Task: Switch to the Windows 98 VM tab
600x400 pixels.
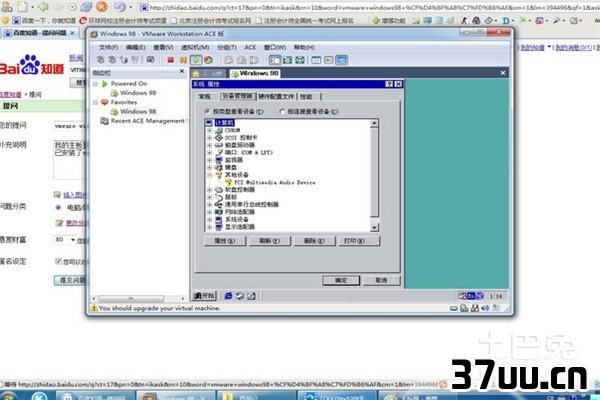Action: pos(255,73)
